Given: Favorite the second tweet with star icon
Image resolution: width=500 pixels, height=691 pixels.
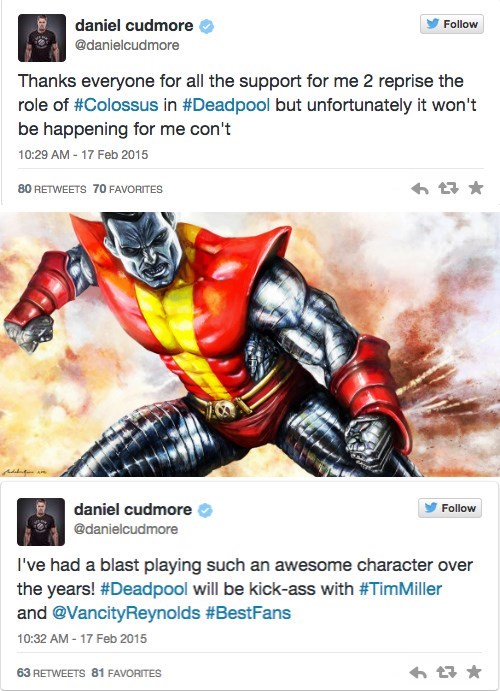Looking at the screenshot, I should [474, 672].
